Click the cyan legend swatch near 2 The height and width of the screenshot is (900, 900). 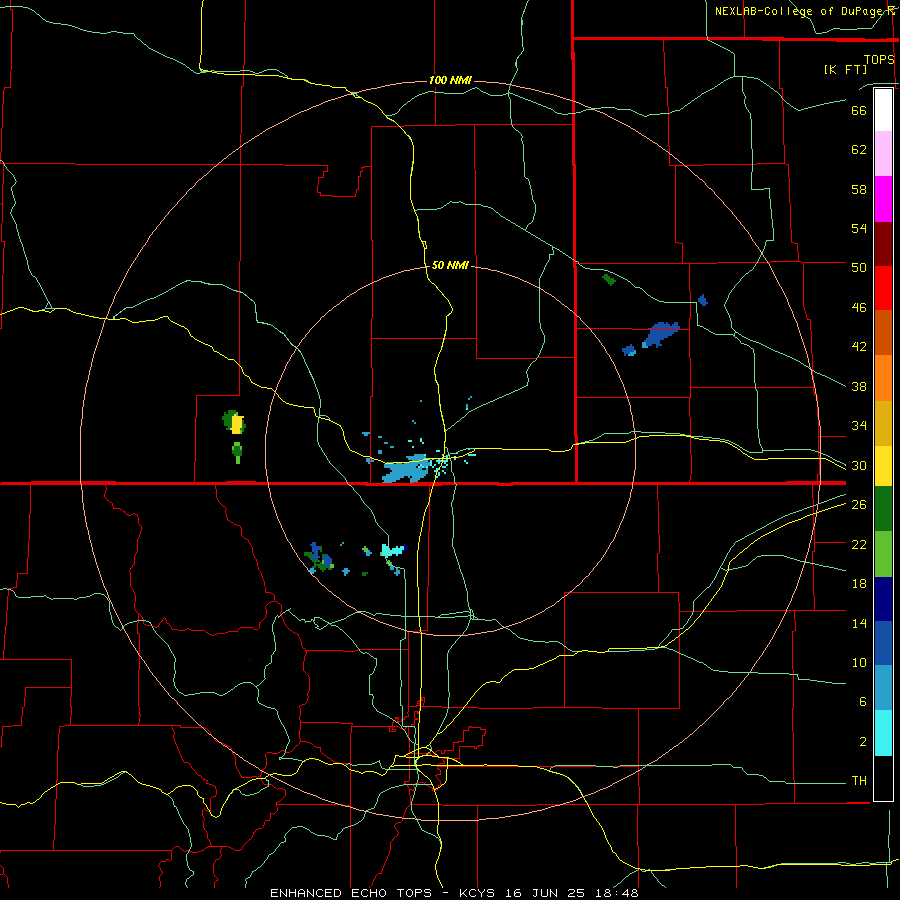[x=883, y=733]
